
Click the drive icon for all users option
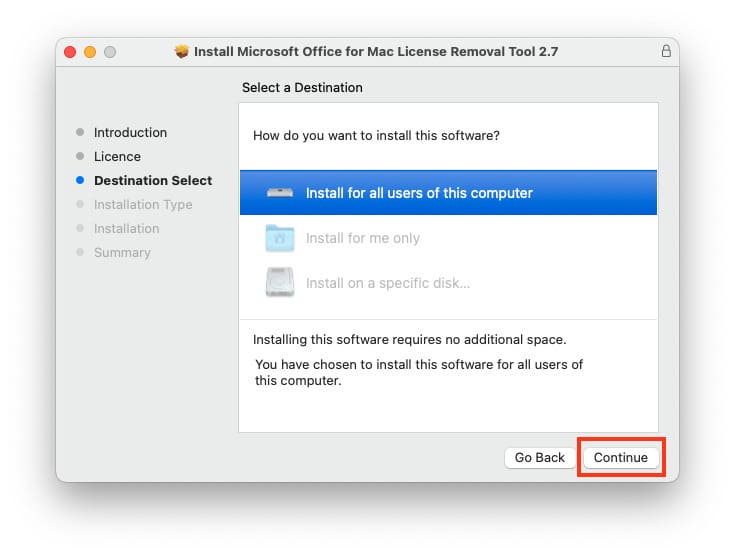click(x=280, y=193)
